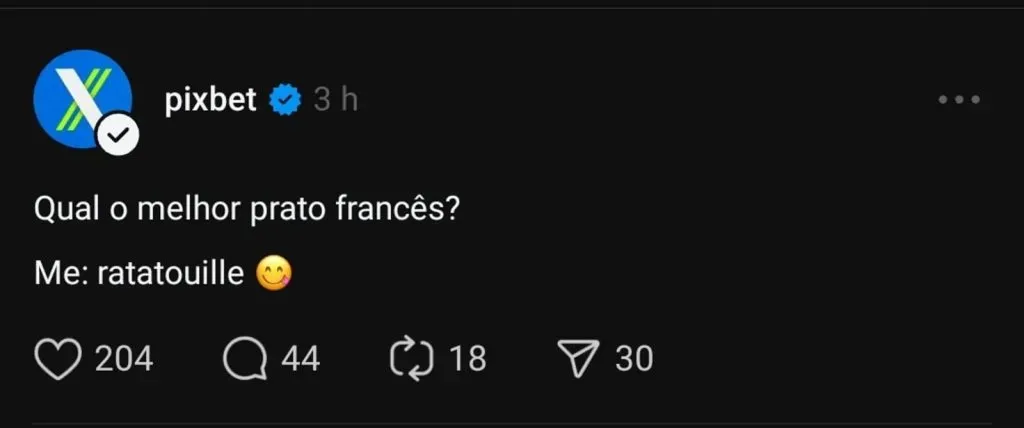Like the pixbet post with the heart icon
Viewport: 1024px width, 428px height.
click(x=57, y=359)
